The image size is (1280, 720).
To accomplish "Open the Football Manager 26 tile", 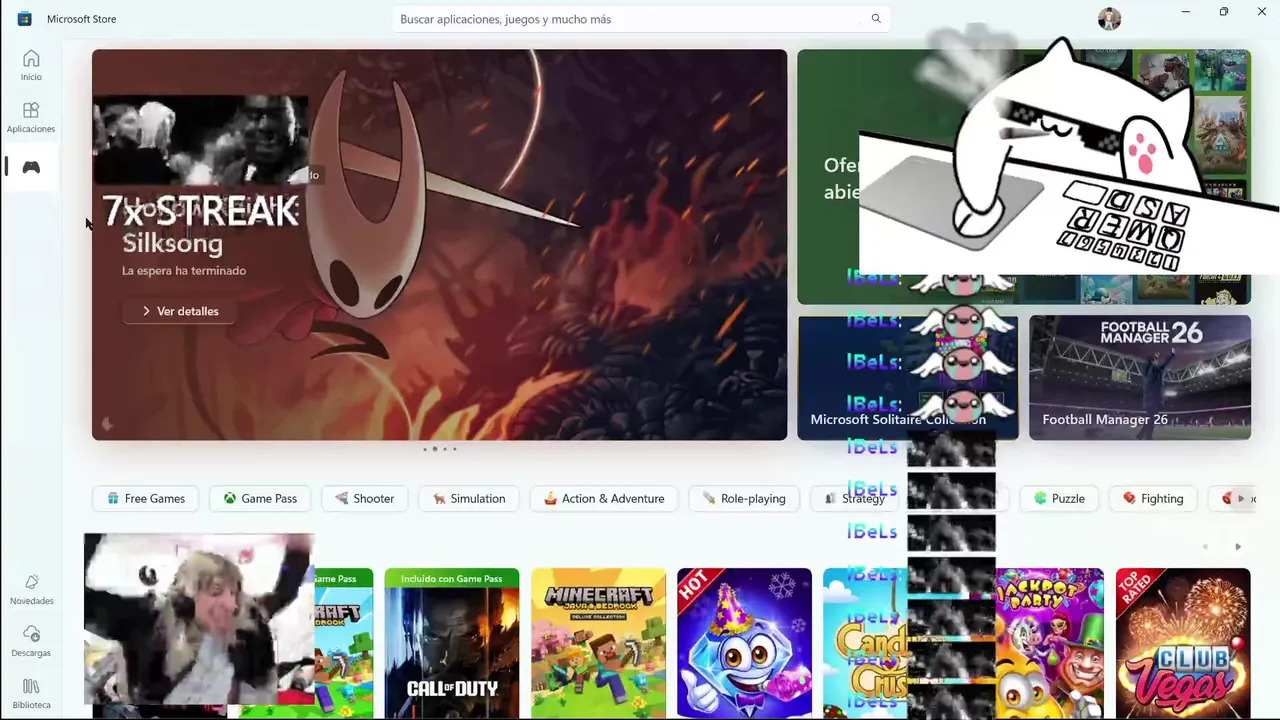I will (x=1140, y=377).
